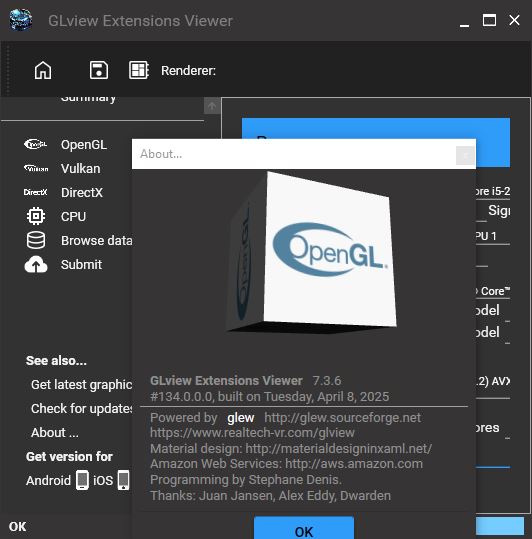Click the light blue button at bottom right

click(x=500, y=527)
